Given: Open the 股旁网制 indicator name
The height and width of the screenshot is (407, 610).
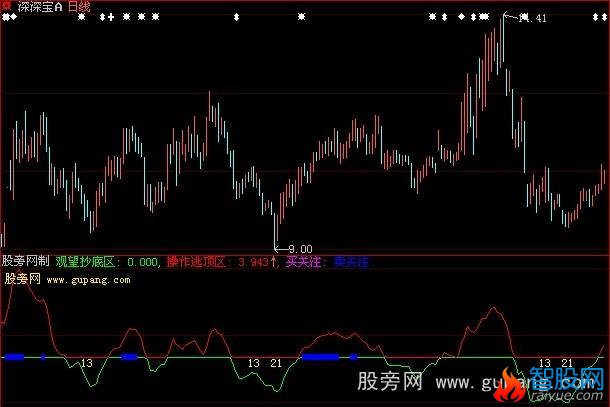Looking at the screenshot, I should tap(26, 261).
